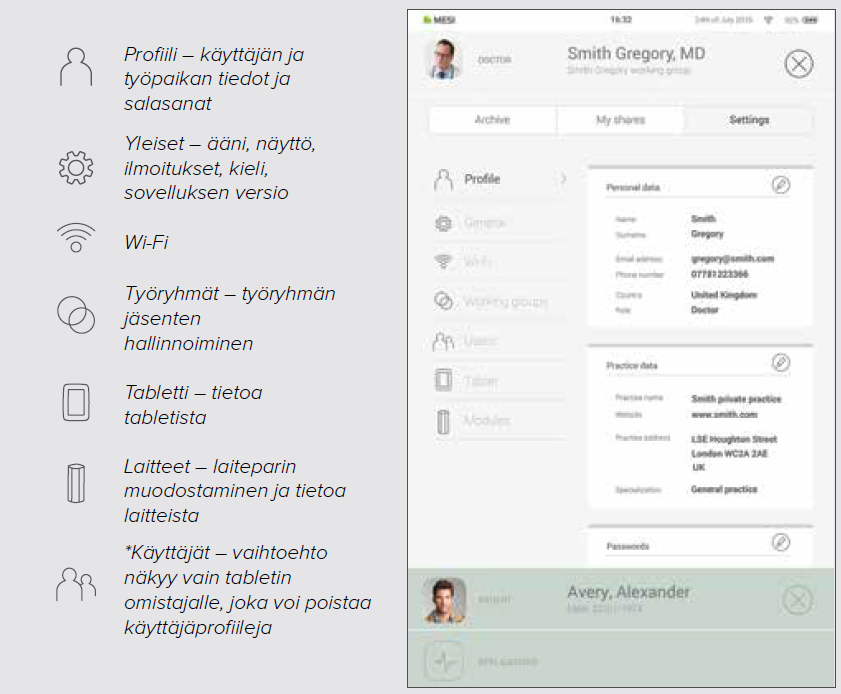The image size is (841, 694).
Task: Click the Profile person icon in the app sidebar
Action: (x=444, y=180)
